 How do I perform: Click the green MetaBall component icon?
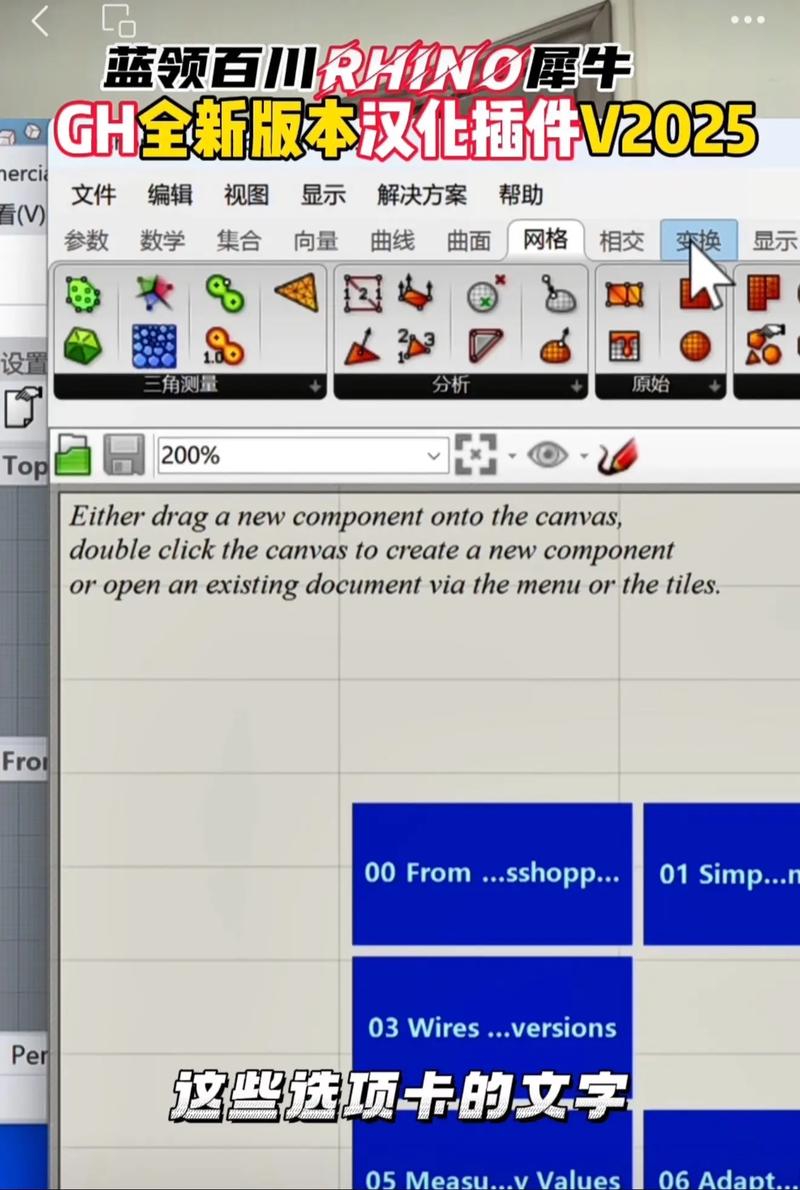[225, 293]
